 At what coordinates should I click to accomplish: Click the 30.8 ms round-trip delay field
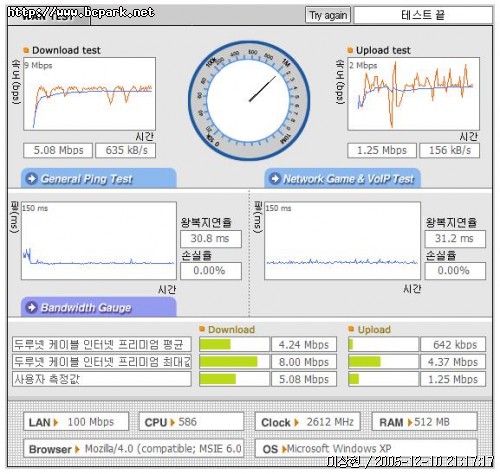[x=211, y=239]
